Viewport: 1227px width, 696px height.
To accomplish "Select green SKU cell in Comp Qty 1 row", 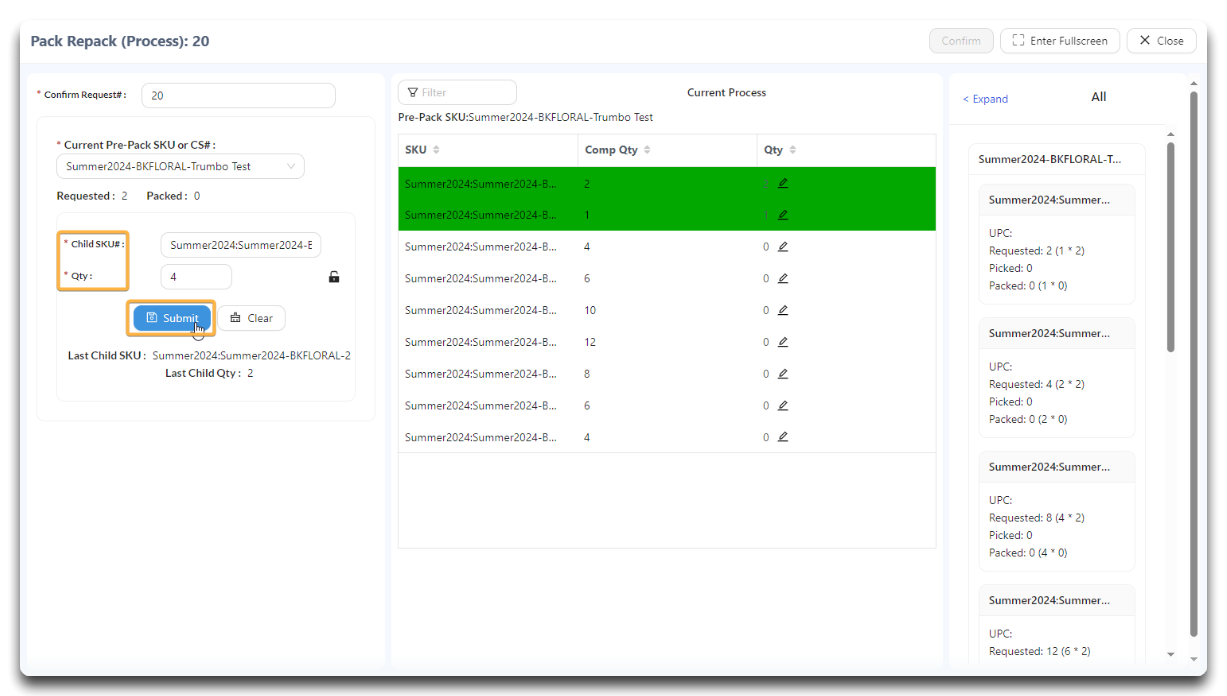I will (480, 215).
